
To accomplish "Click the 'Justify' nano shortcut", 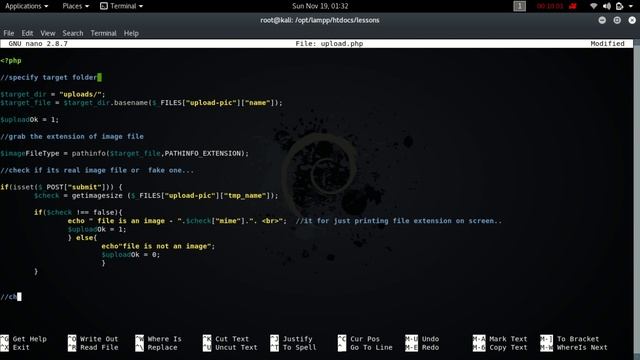I will tap(291, 339).
